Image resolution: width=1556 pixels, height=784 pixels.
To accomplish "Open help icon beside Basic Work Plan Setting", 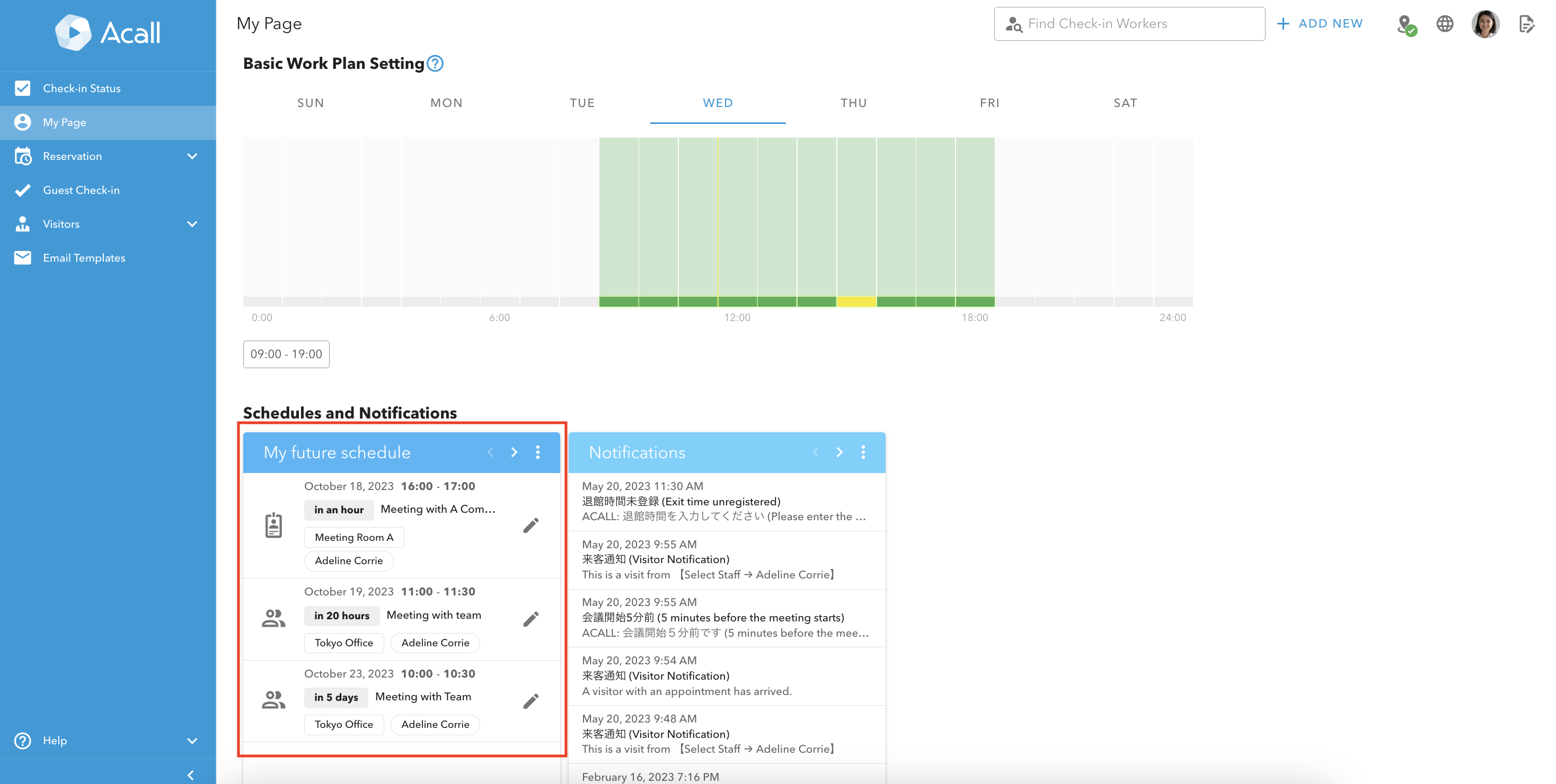I will (x=435, y=64).
